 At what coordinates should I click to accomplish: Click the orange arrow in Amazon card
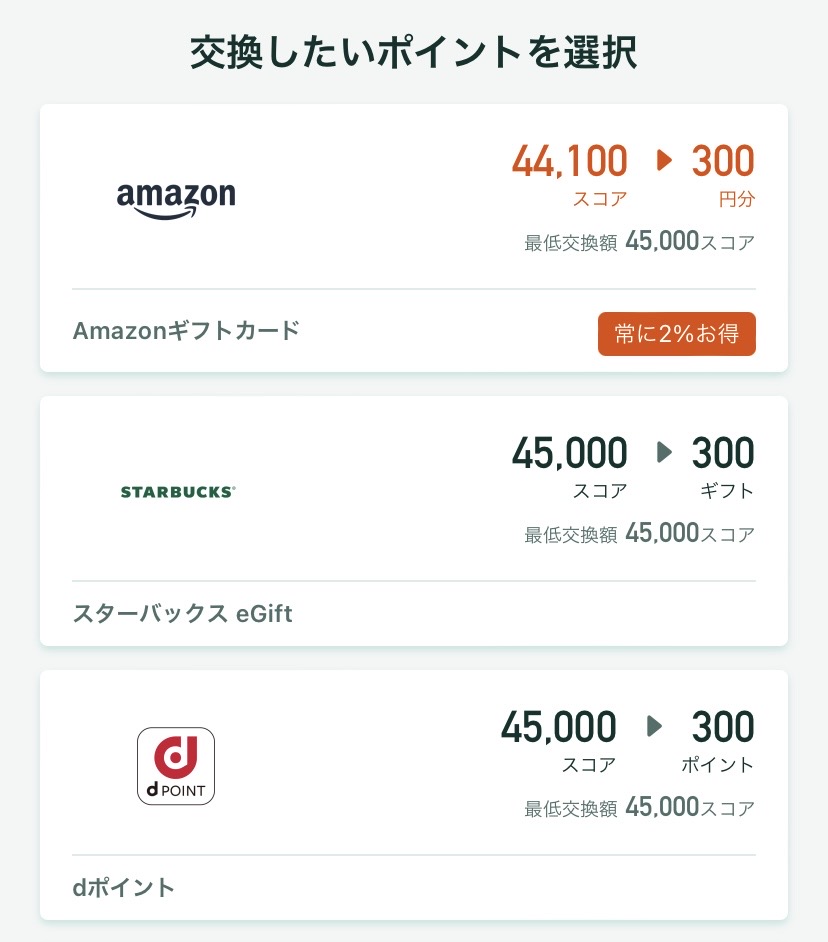(664, 160)
